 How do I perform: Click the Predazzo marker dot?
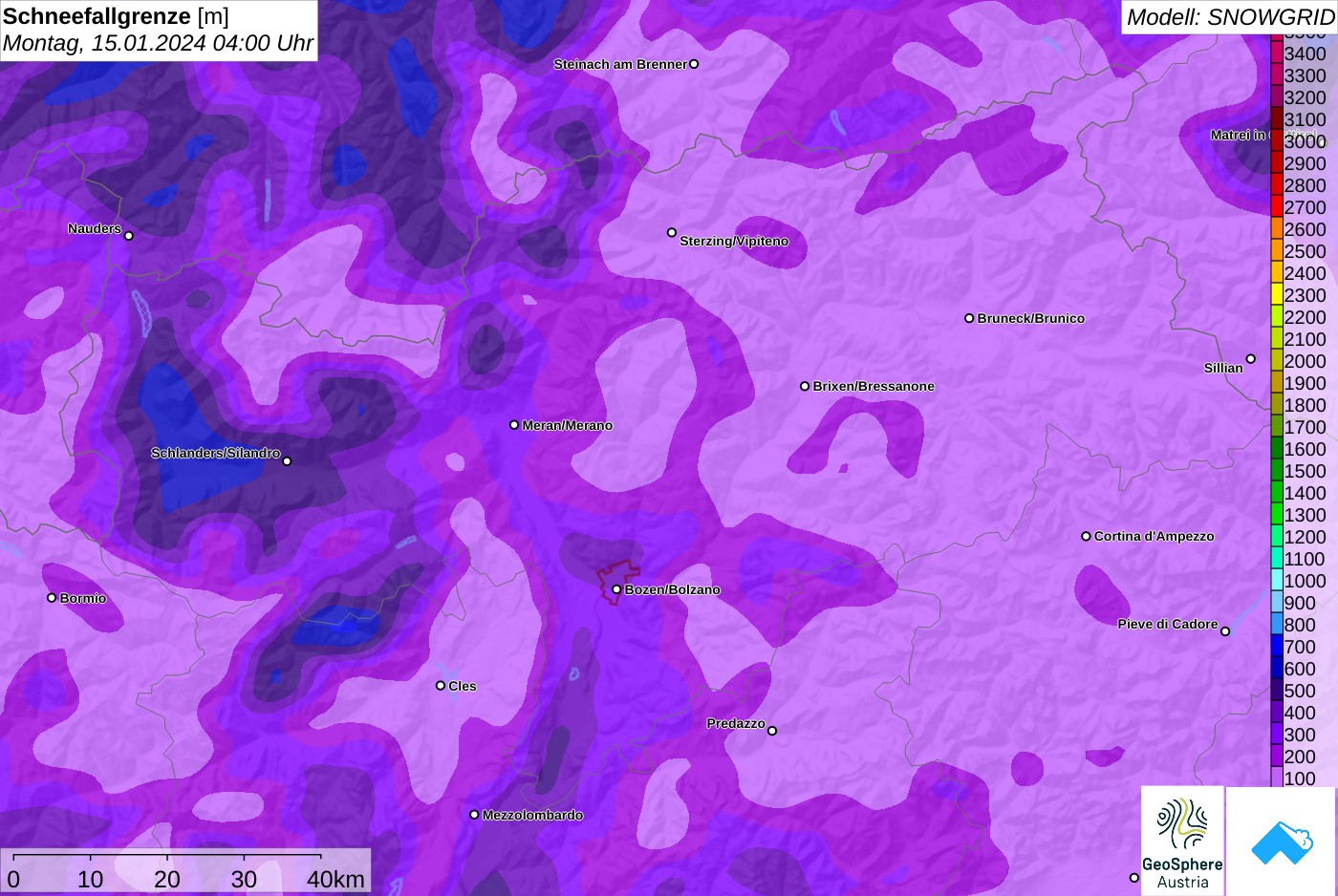(x=772, y=731)
